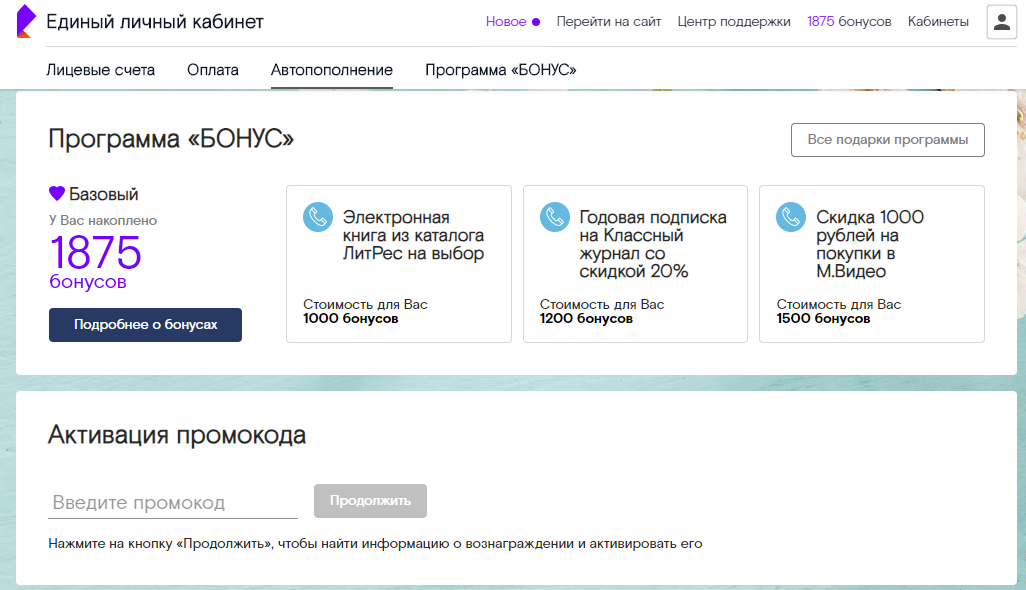
Task: Follow the Перейти на сайт link
Action: [x=609, y=22]
